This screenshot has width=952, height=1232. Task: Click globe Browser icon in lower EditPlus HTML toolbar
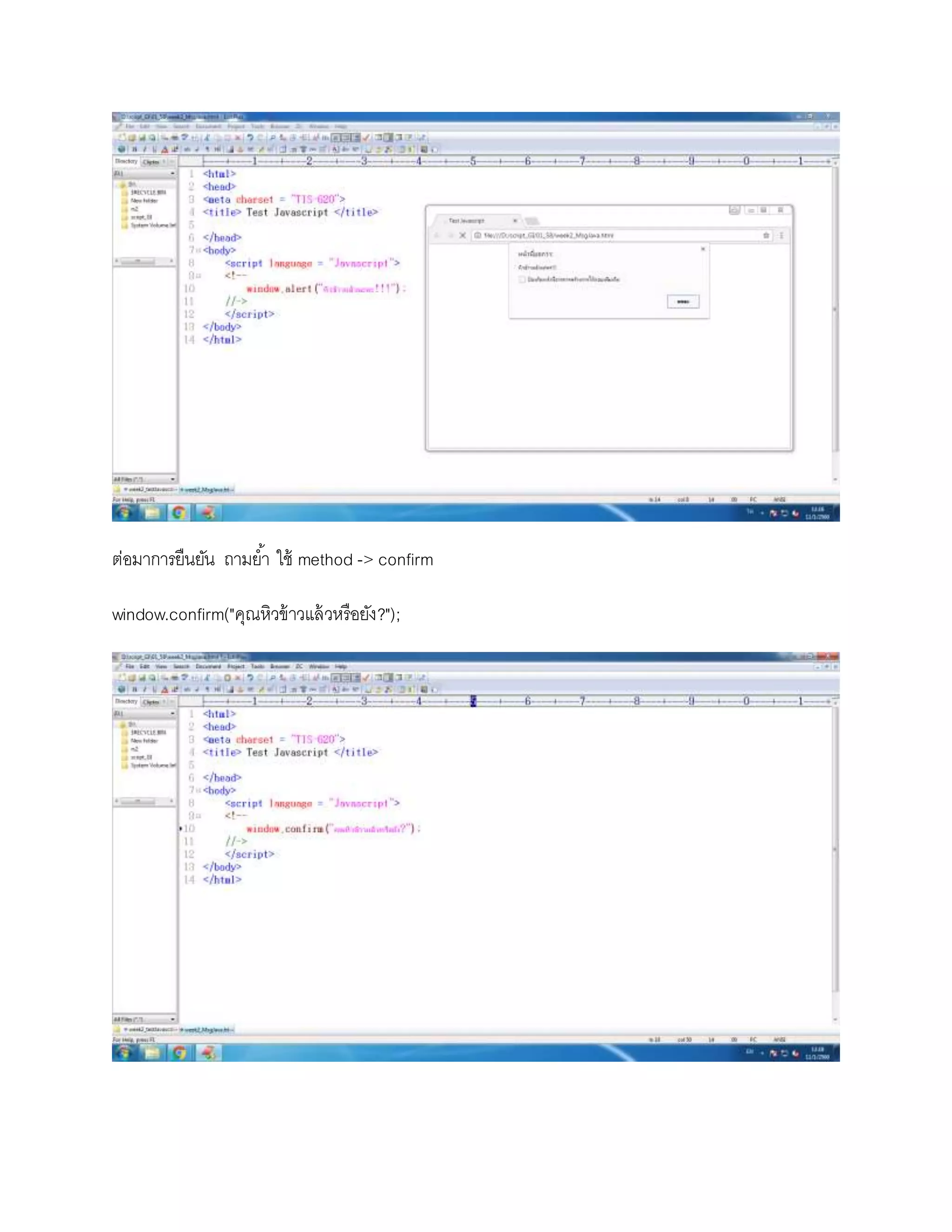(x=121, y=689)
